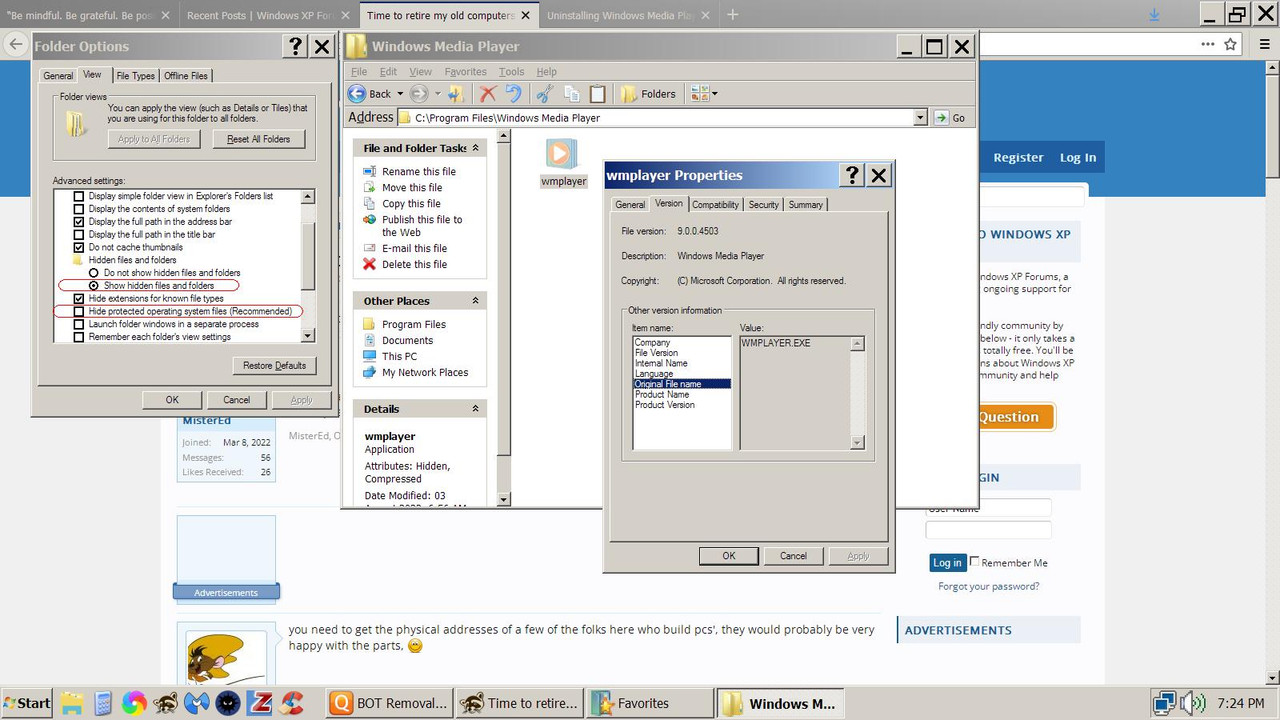
Task: Click 'Rename this file' task link
Action: (418, 172)
